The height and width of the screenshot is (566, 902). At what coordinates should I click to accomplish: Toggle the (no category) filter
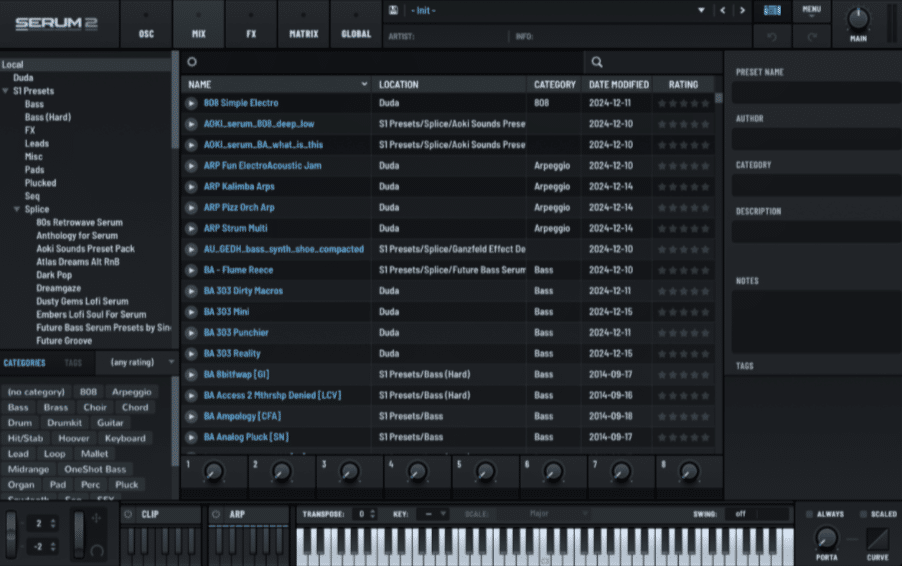[x=36, y=392]
